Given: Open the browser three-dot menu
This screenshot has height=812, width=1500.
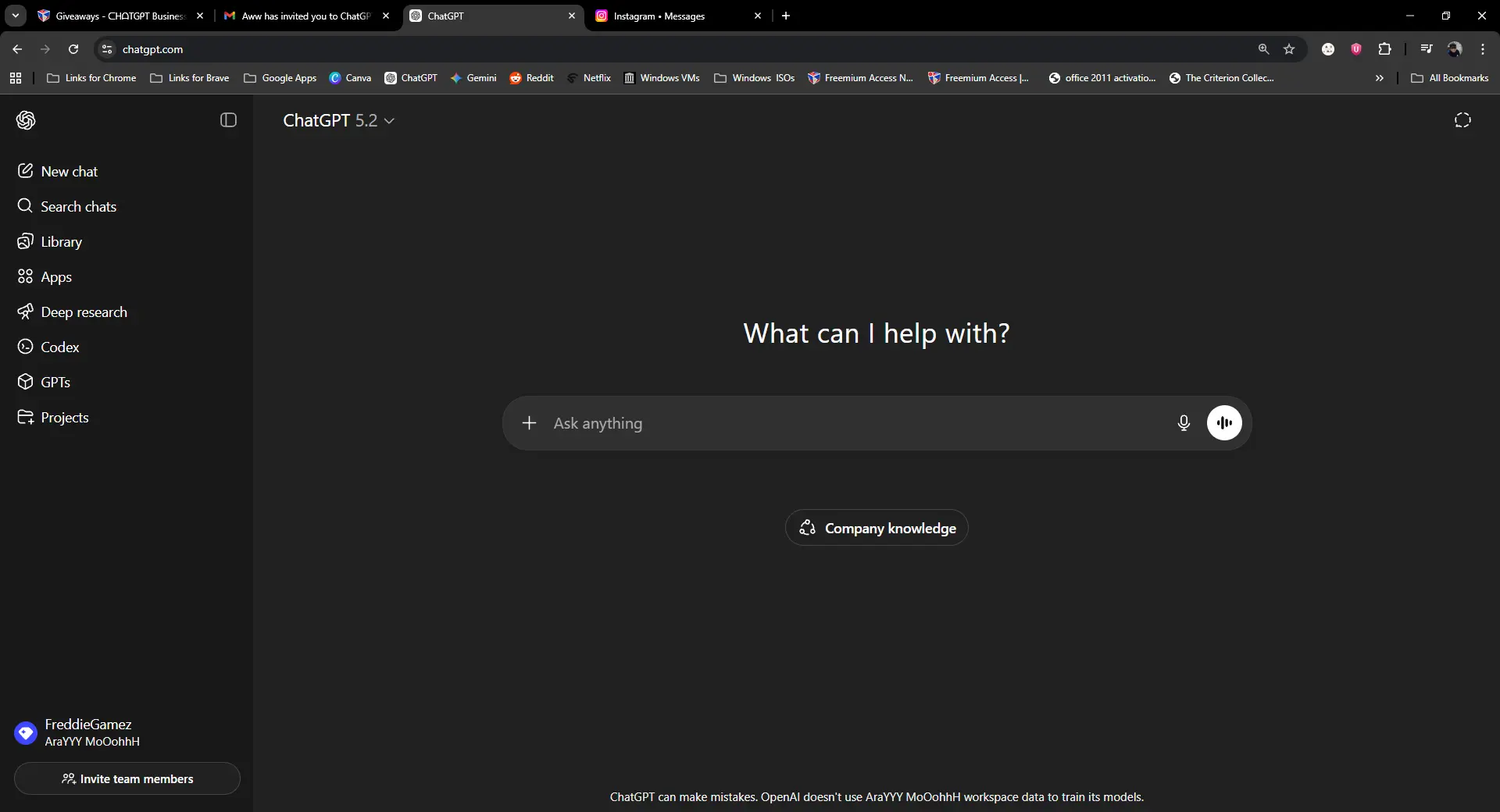Looking at the screenshot, I should pyautogui.click(x=1483, y=49).
